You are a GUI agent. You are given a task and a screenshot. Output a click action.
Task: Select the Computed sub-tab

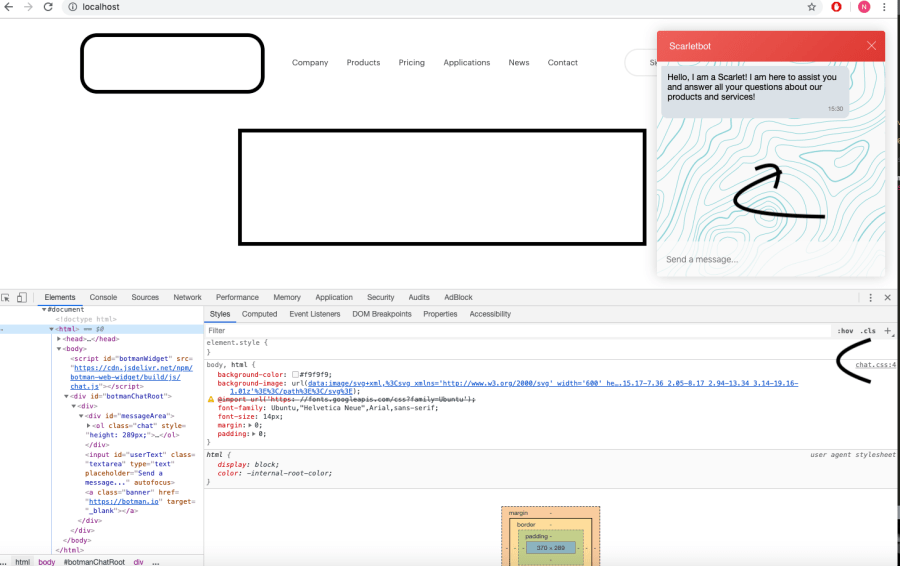coord(259,314)
